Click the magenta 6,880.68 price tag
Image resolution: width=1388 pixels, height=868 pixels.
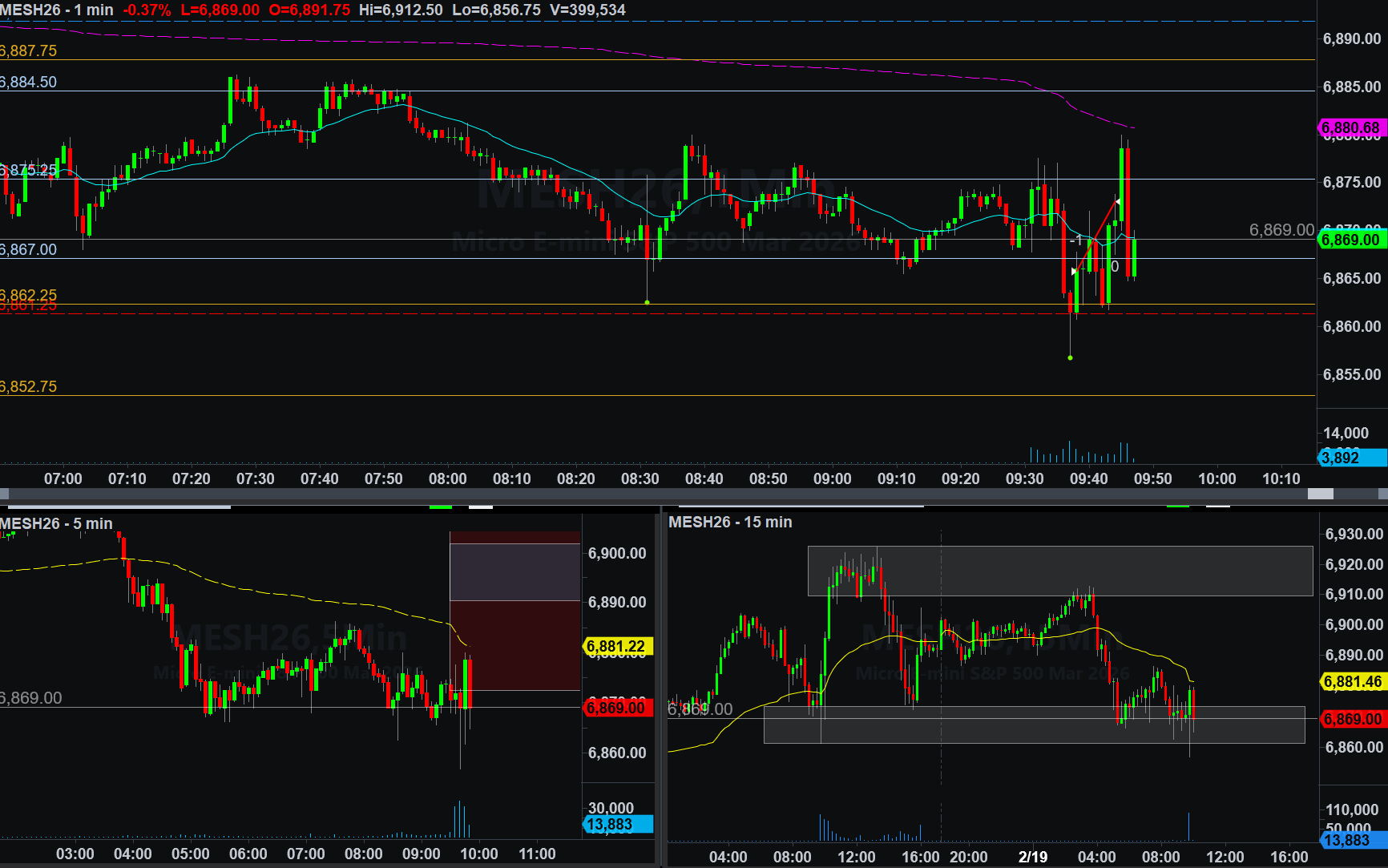[1351, 127]
